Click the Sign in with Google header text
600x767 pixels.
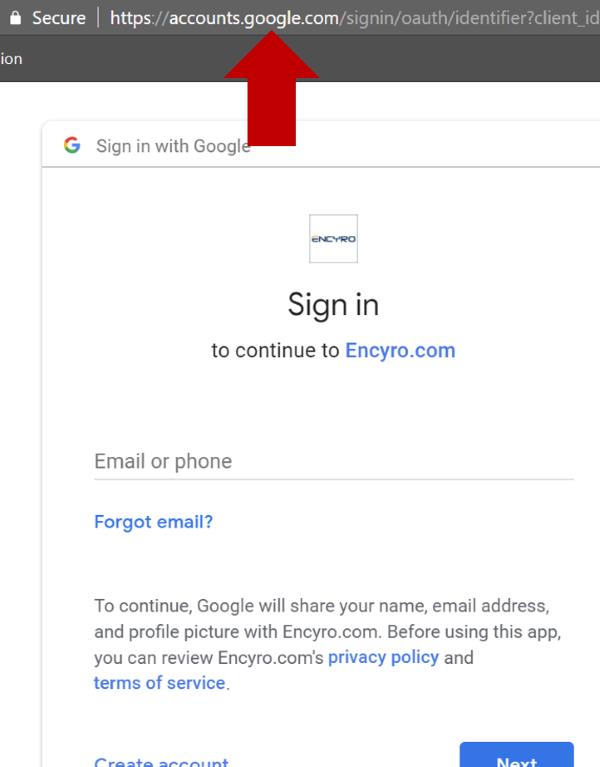click(x=173, y=146)
